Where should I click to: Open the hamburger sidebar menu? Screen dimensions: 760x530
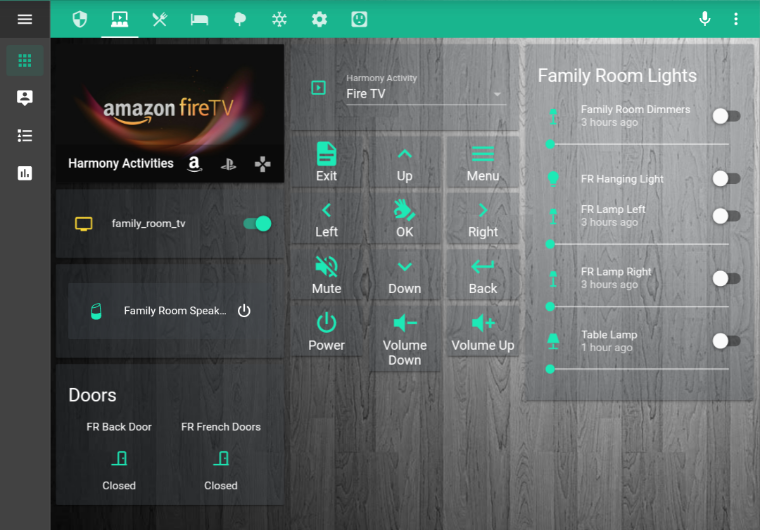25,19
